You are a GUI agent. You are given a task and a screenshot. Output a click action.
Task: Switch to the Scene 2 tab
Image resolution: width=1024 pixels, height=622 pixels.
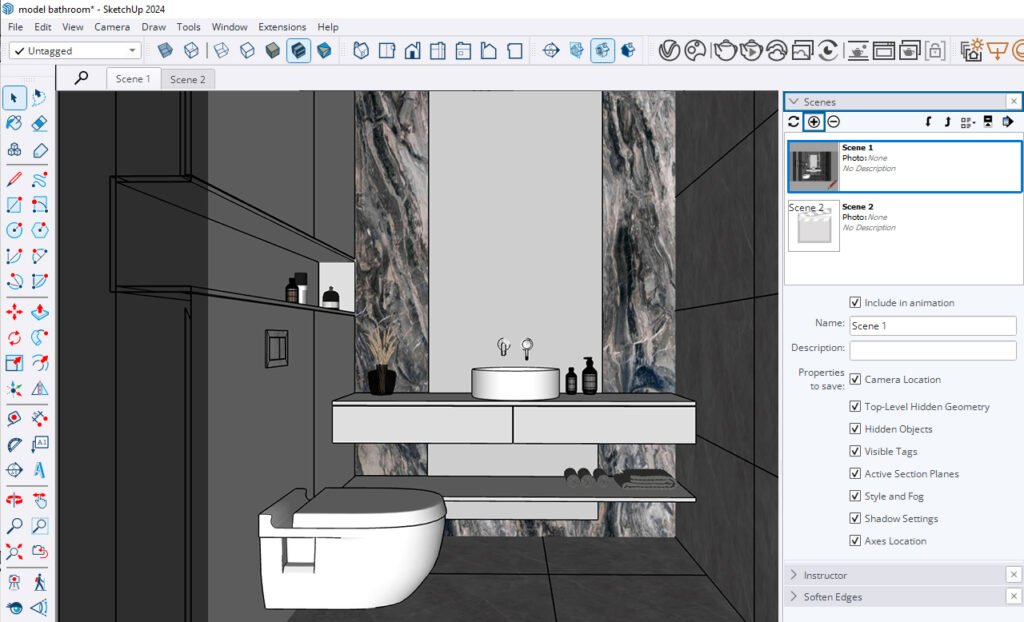(187, 79)
